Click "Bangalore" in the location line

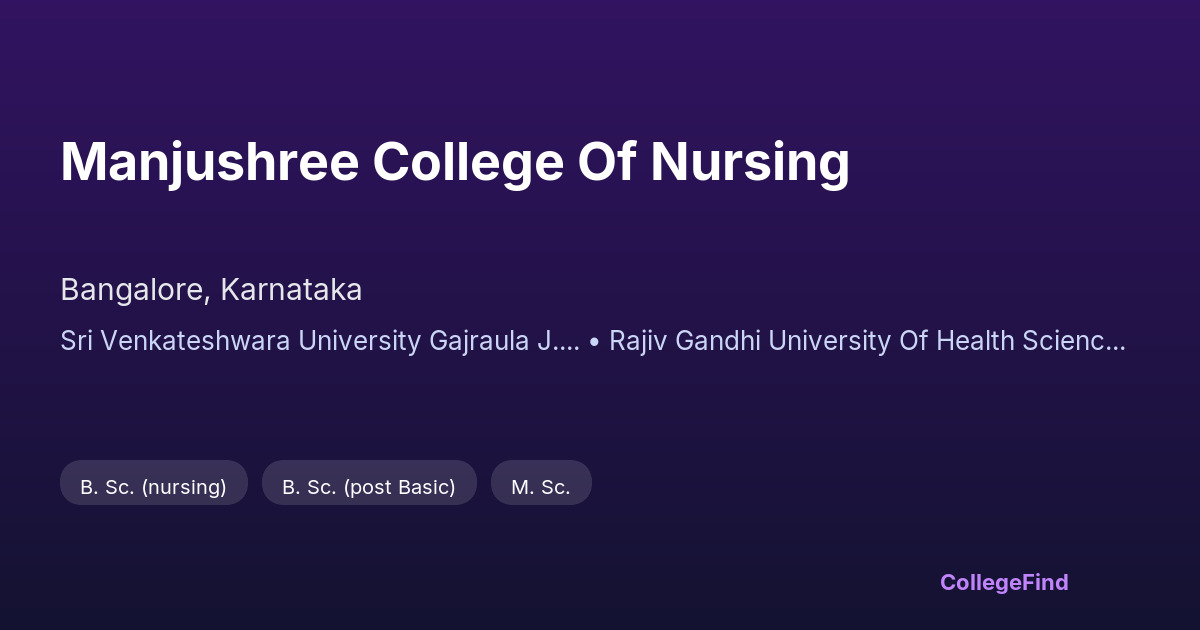(135, 290)
